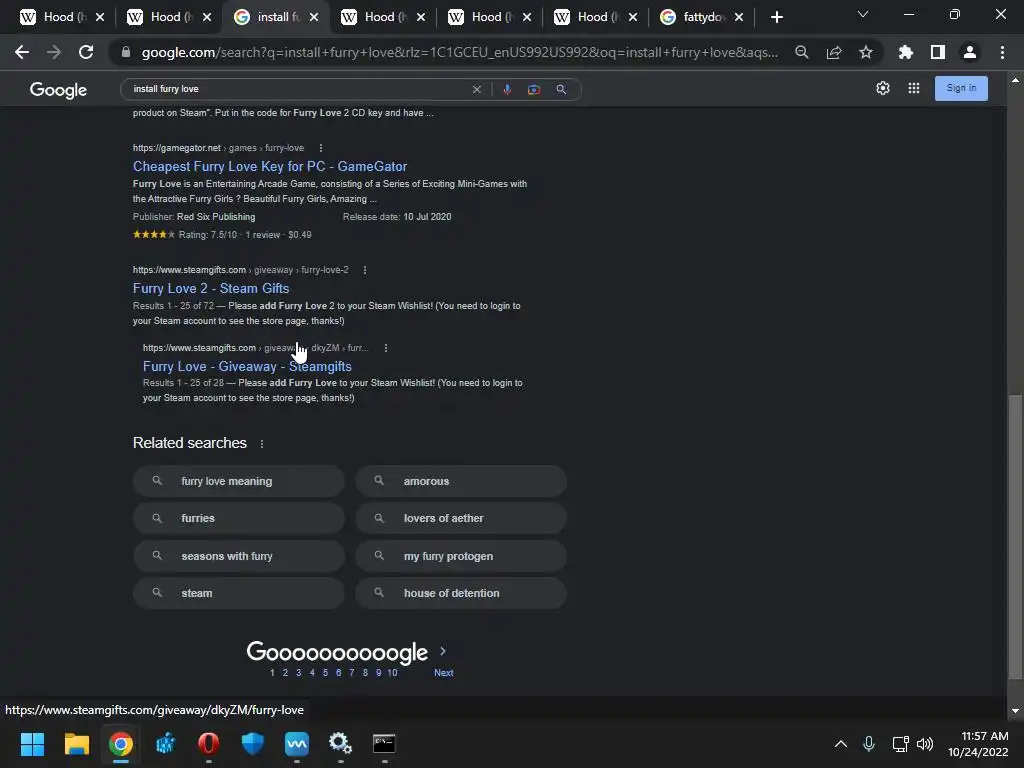Open Furry Love - Giveaway - Steamgifts link
Viewport: 1024px width, 768px height.
point(247,366)
